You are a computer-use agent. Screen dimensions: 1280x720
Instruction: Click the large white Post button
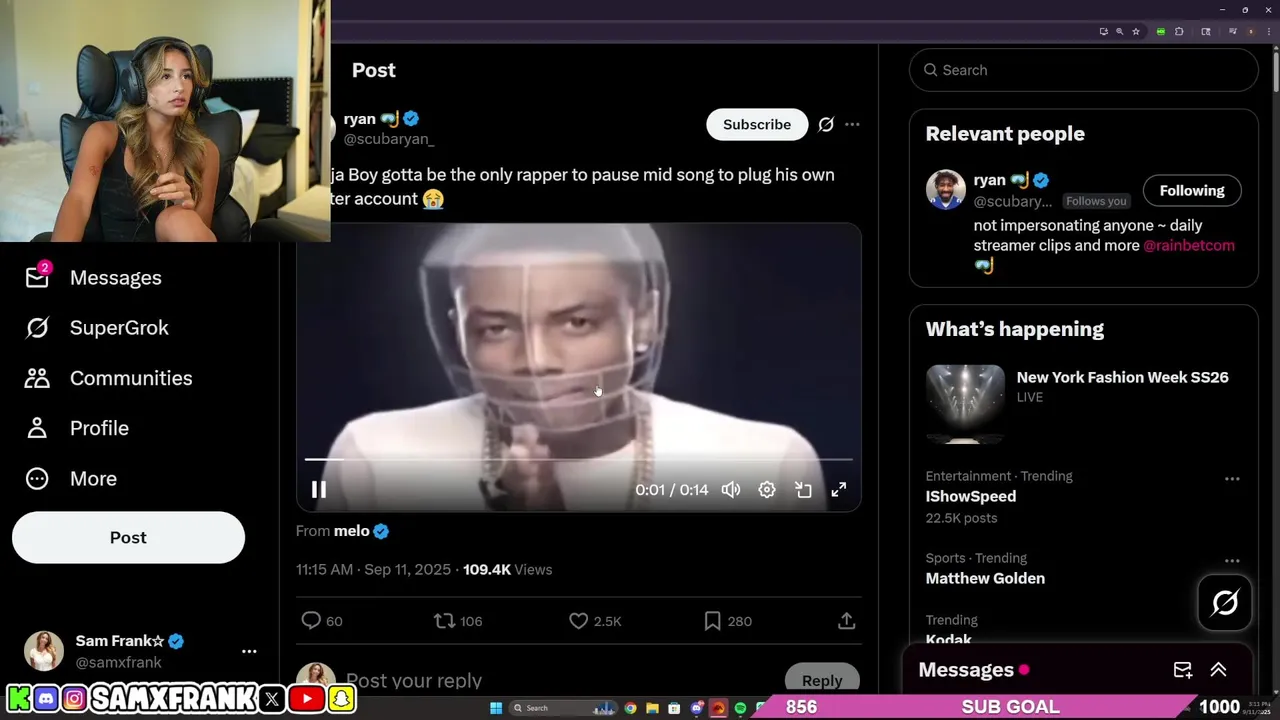pos(128,537)
